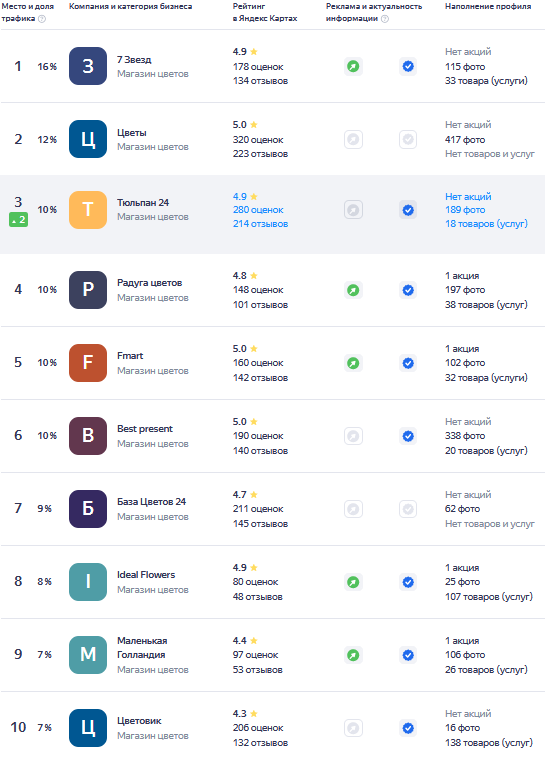Click blue verified badge for Цветовик

pyautogui.click(x=408, y=728)
